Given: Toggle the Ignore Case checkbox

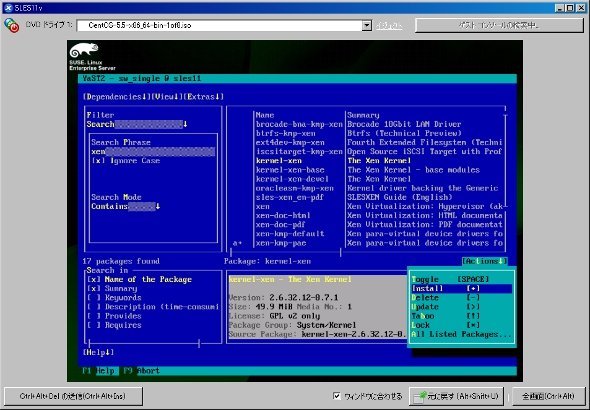Looking at the screenshot, I should coord(99,161).
